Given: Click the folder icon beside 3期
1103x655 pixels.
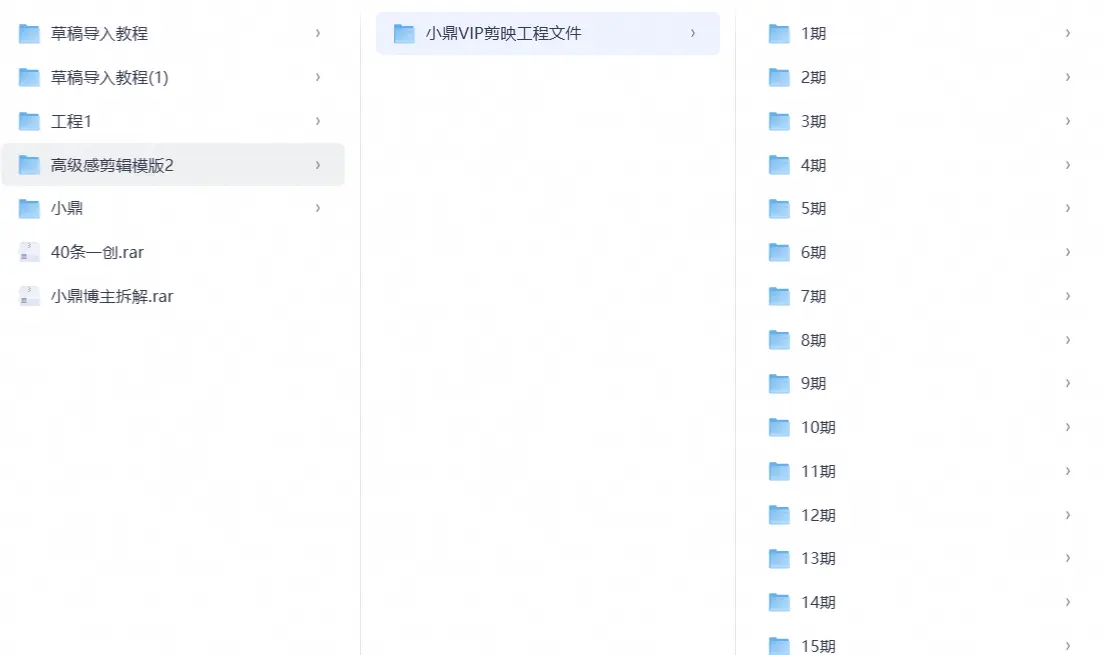Looking at the screenshot, I should [779, 122].
